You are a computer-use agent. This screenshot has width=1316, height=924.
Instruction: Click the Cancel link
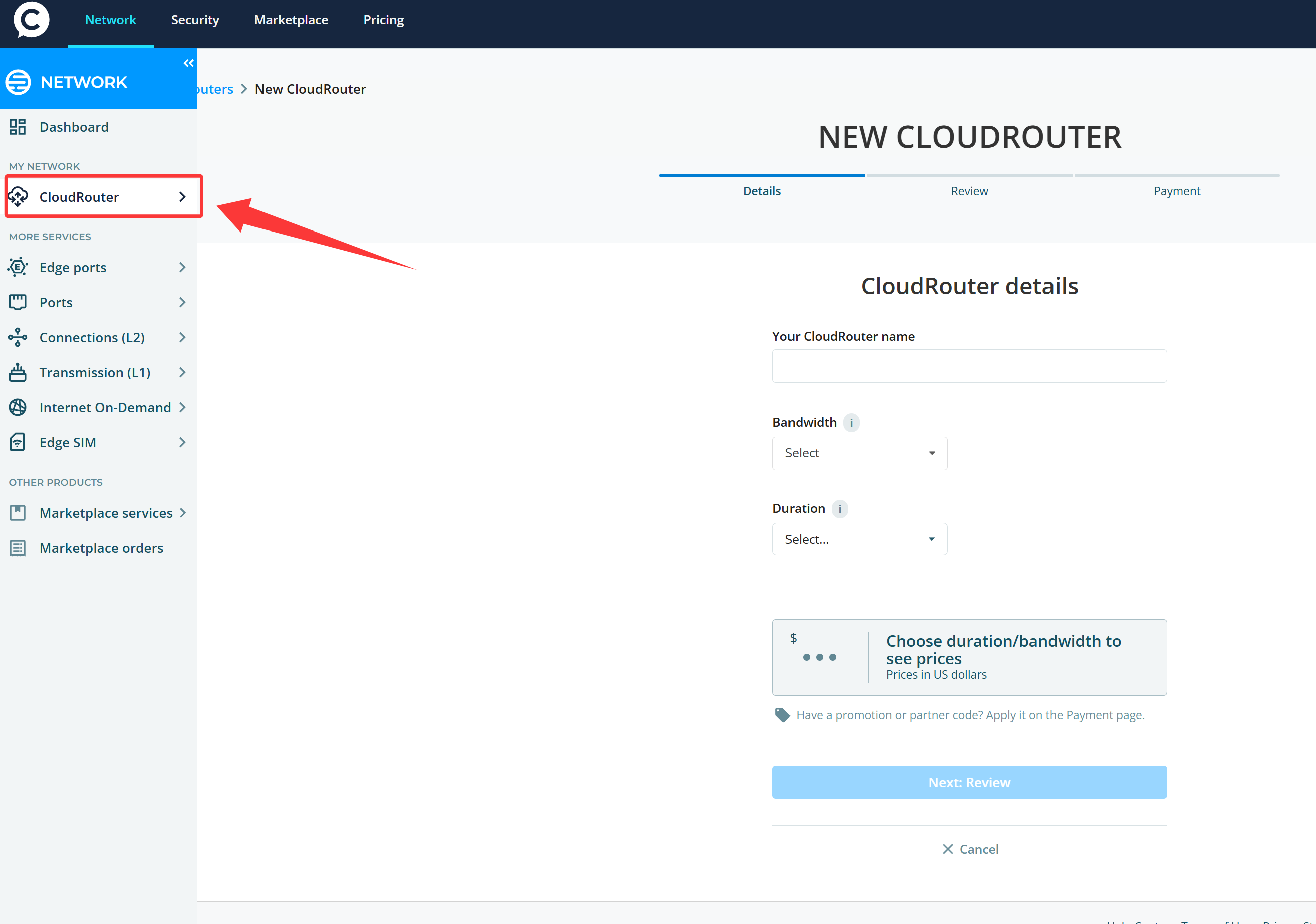(970, 849)
